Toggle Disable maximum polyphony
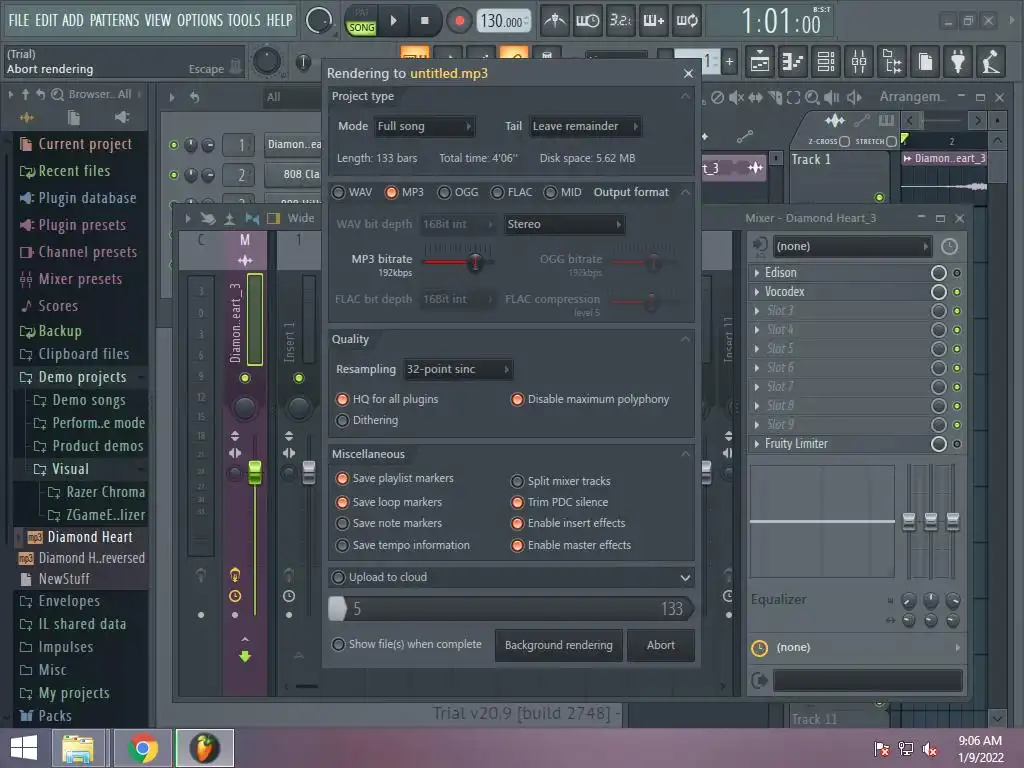This screenshot has height=768, width=1024. [x=590, y=399]
